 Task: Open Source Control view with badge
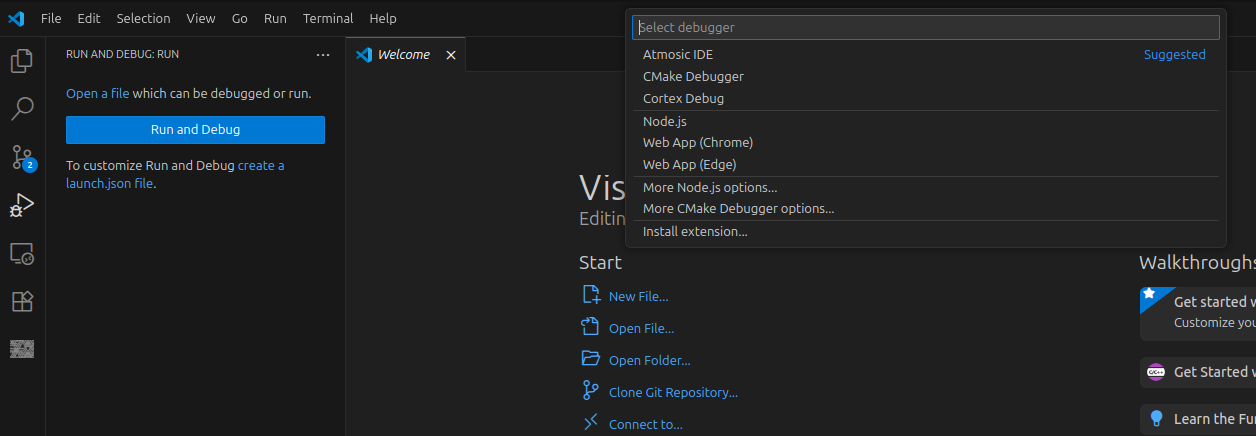pyautogui.click(x=22, y=157)
